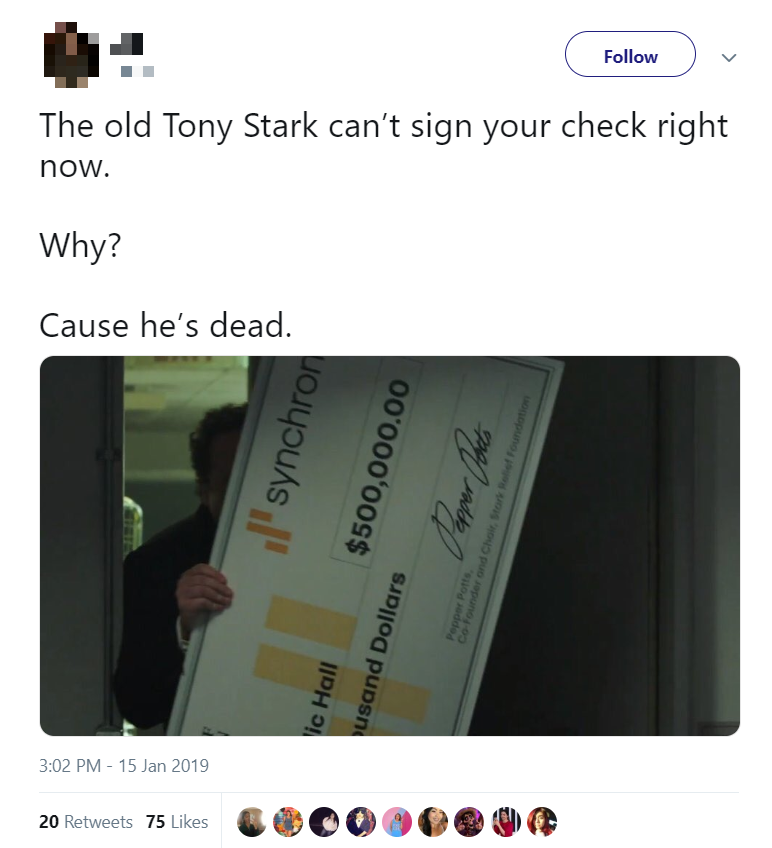Open liker avatar with skeleton in hat

point(469,822)
